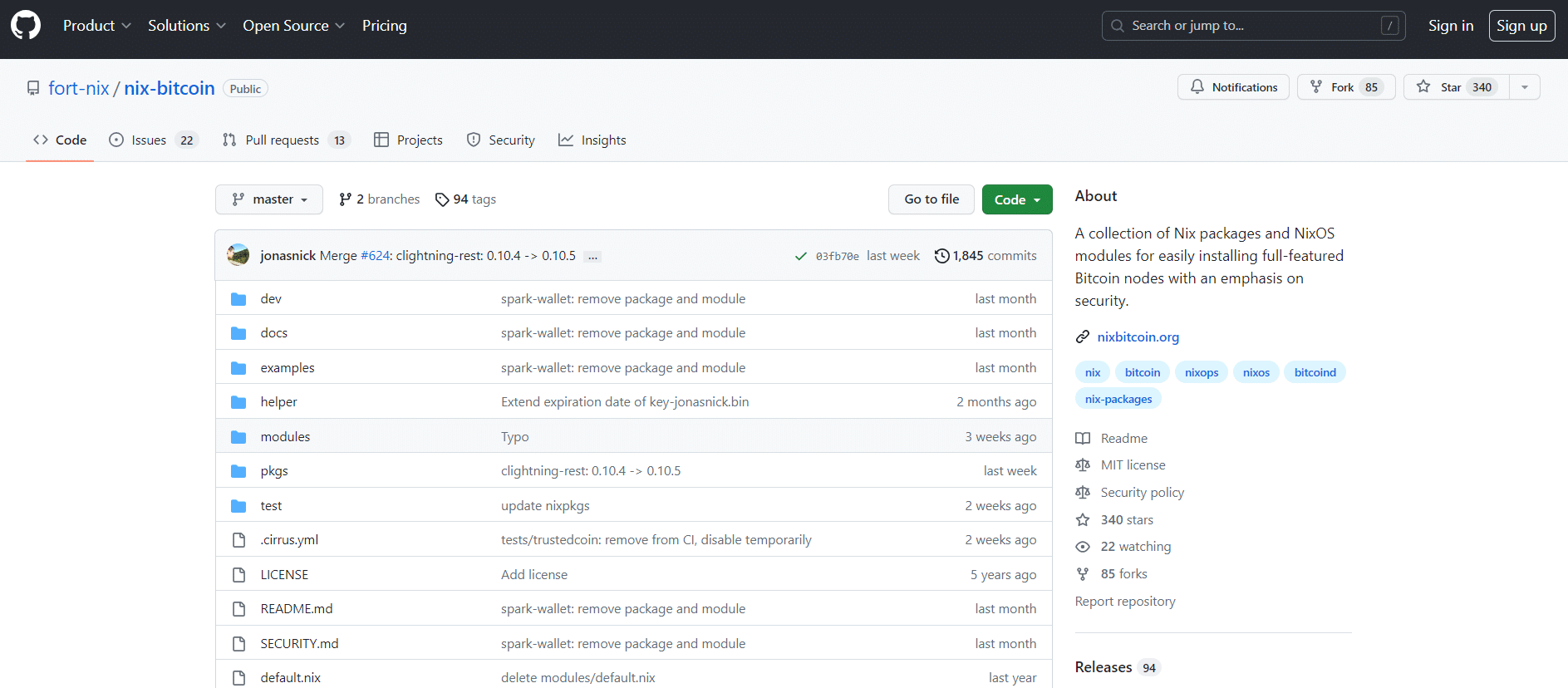
Task: Select the default.nix file icon
Action: pyautogui.click(x=238, y=678)
